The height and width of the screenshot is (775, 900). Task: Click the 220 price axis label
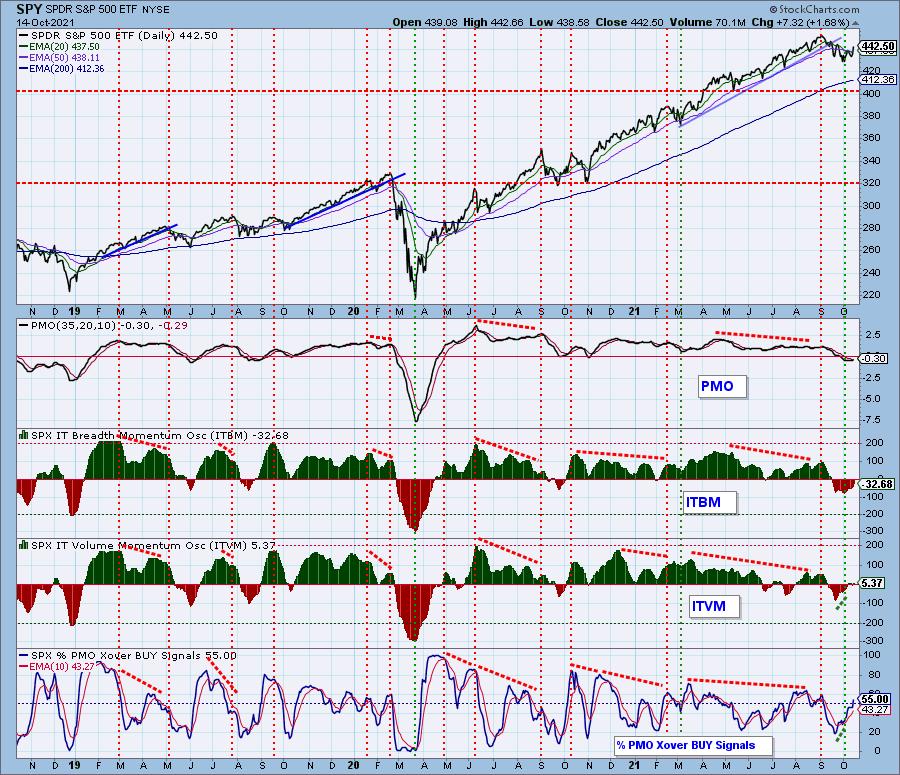coord(871,294)
